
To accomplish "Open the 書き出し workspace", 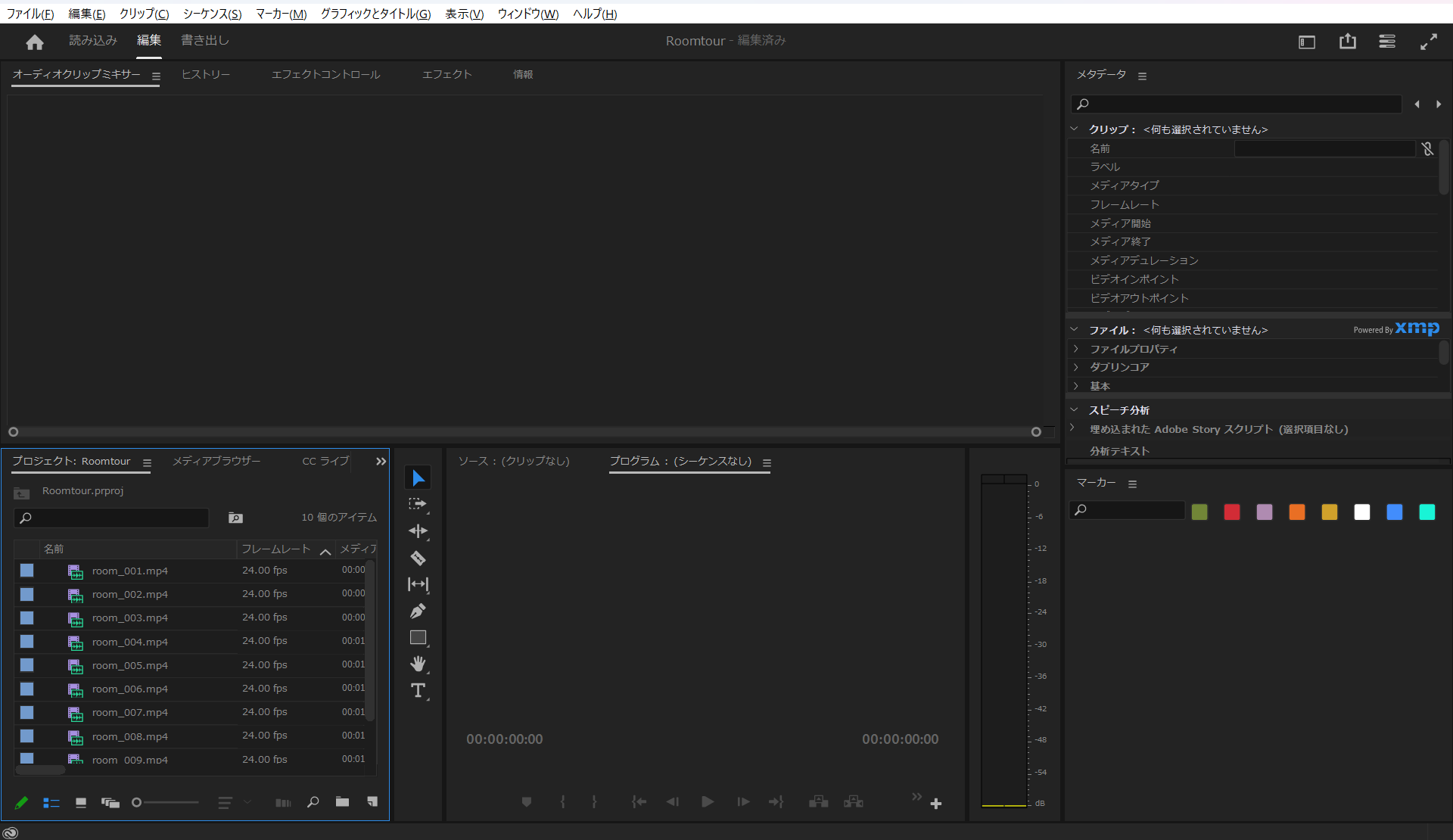I will click(x=205, y=40).
